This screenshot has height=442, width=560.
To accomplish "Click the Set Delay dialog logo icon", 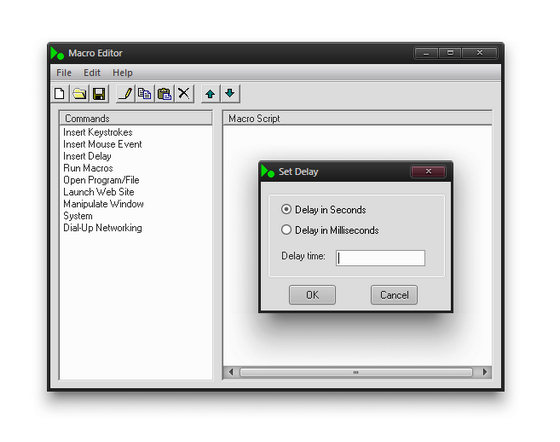I will [x=268, y=171].
